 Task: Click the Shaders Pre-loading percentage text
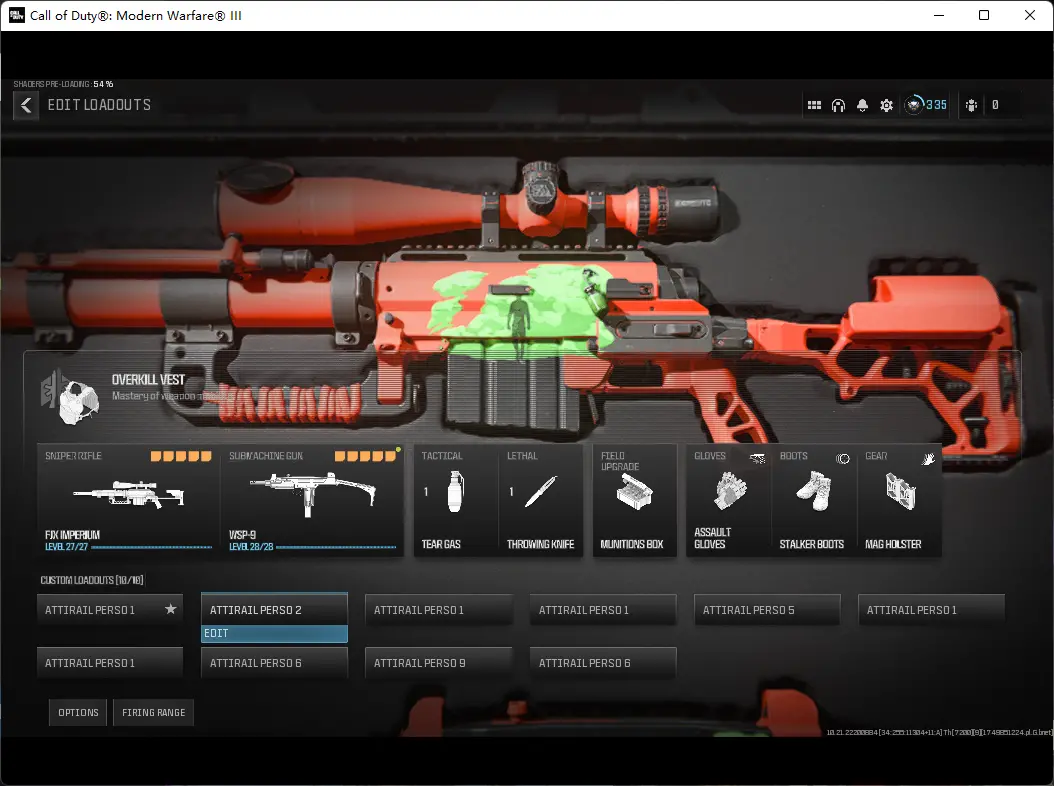pyautogui.click(x=63, y=84)
